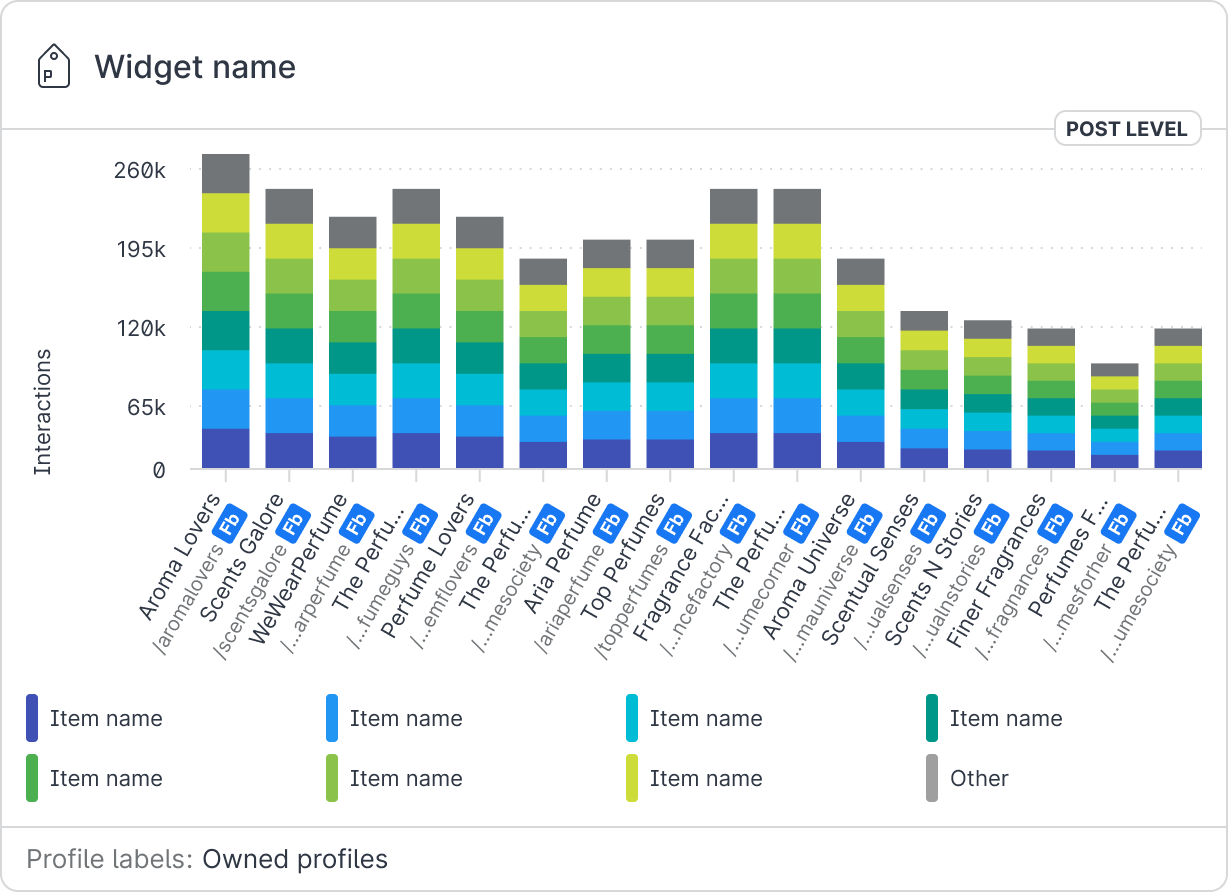
Task: Click the Fb badge next to /...mesforher
Action: coord(1121,522)
